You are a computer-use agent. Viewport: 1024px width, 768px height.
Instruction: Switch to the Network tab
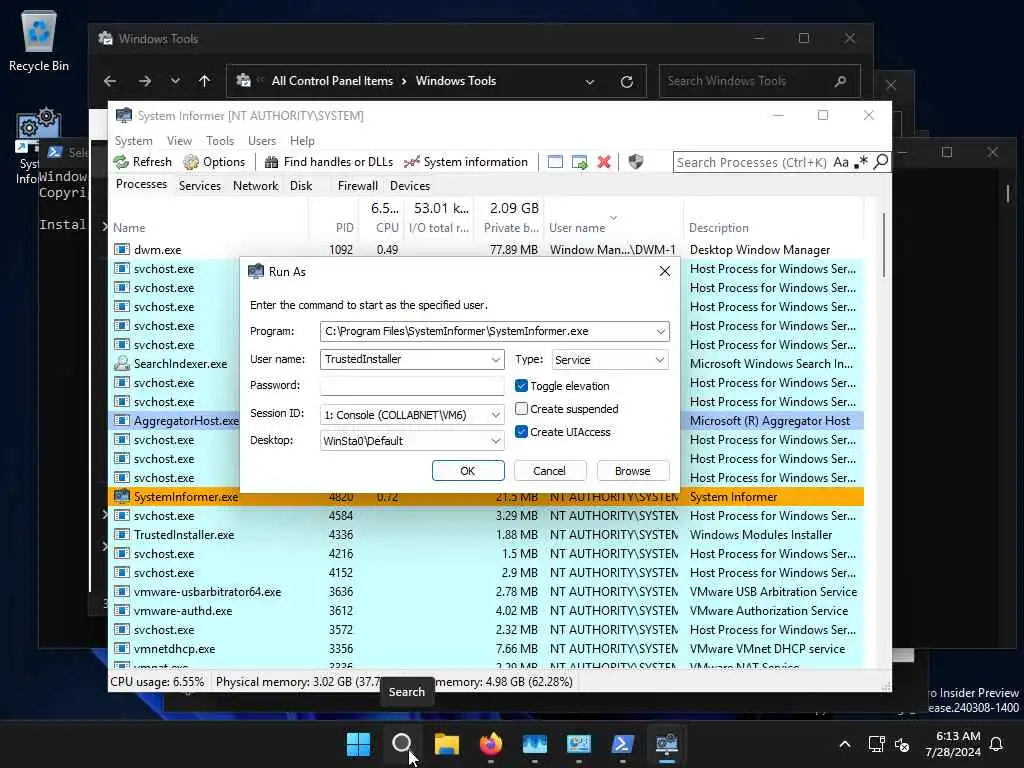tap(255, 185)
